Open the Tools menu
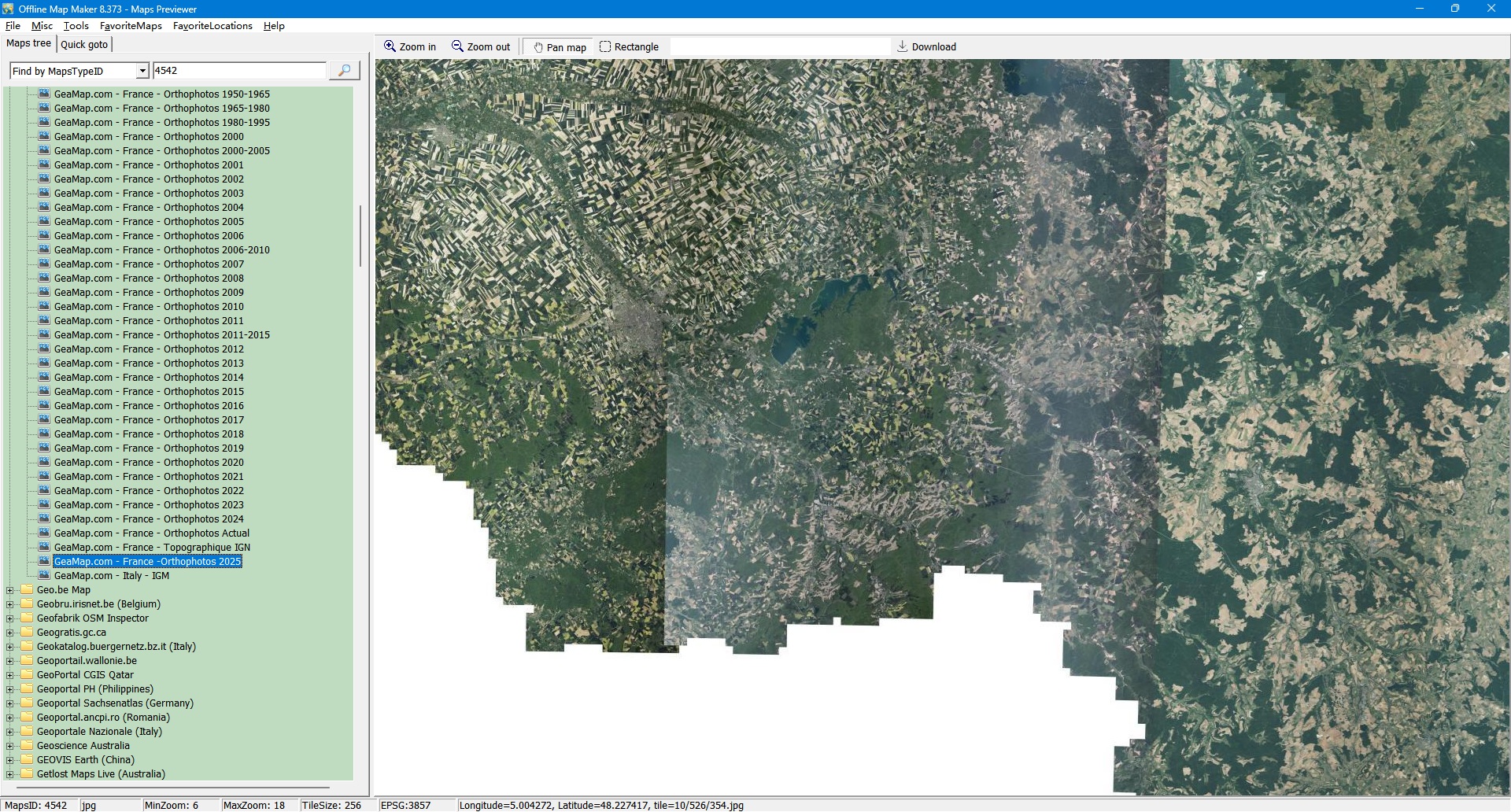Image resolution: width=1511 pixels, height=812 pixels. point(76,26)
